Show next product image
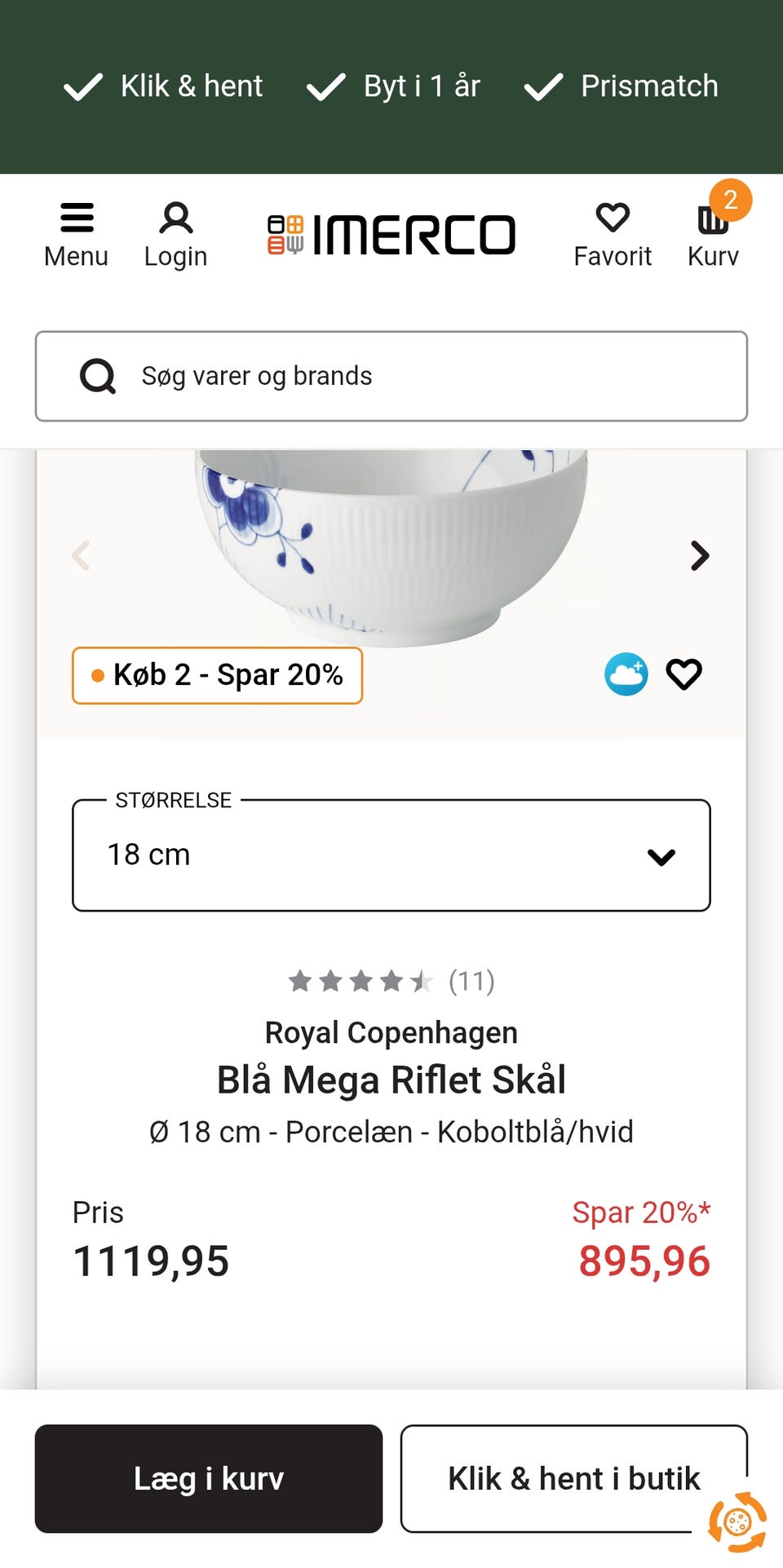 click(x=699, y=556)
